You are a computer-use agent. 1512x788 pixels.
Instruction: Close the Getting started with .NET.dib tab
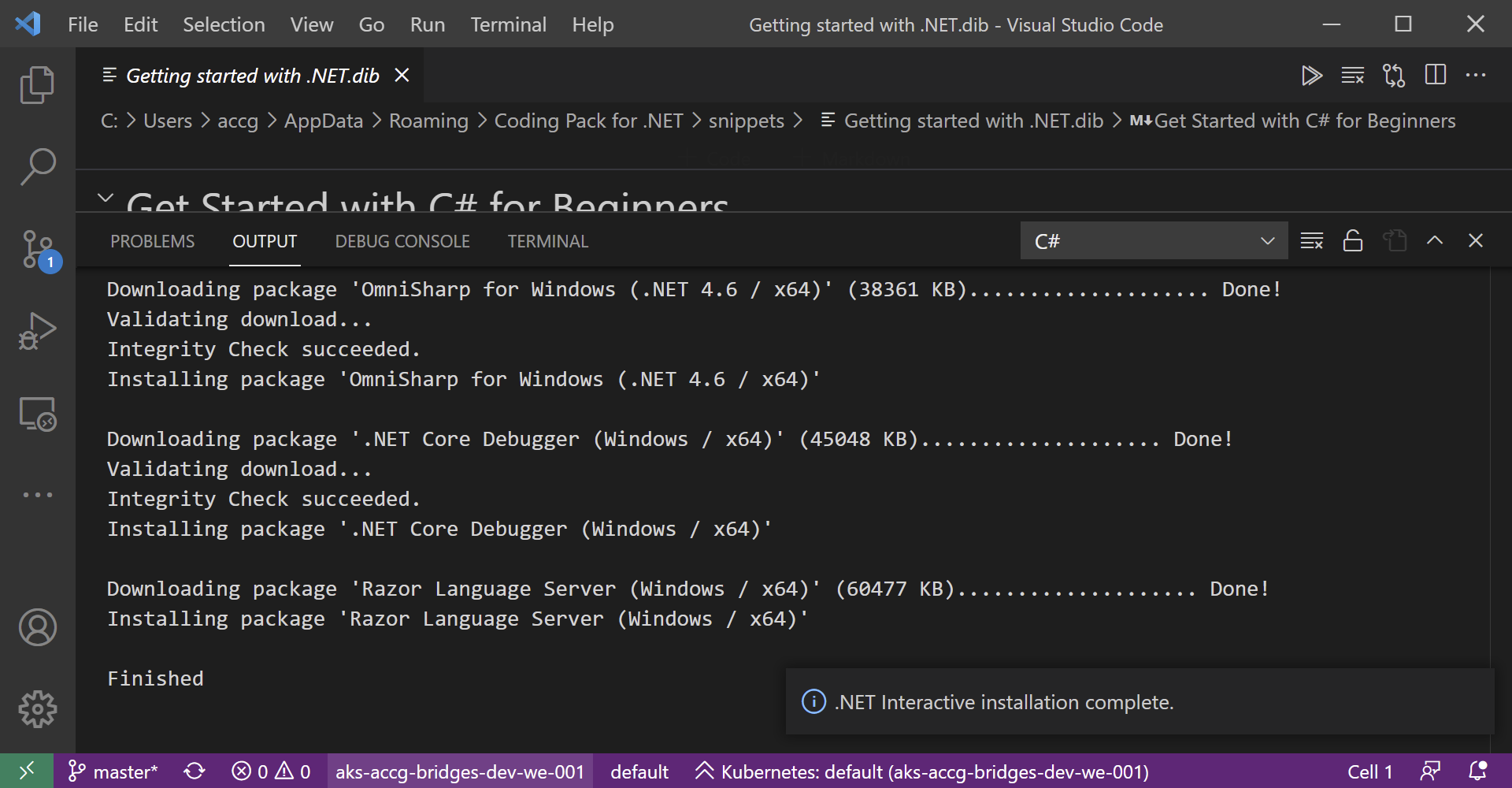pyautogui.click(x=402, y=76)
